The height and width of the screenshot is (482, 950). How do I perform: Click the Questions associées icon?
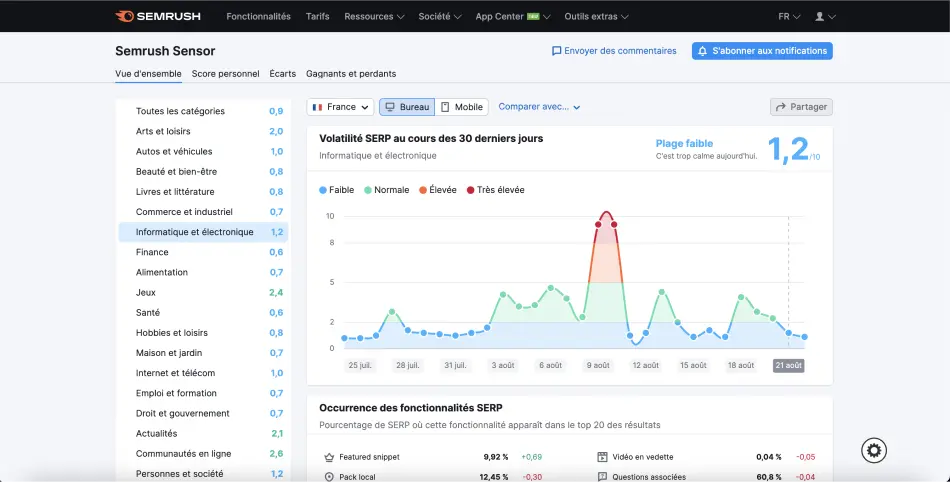pyautogui.click(x=602, y=477)
